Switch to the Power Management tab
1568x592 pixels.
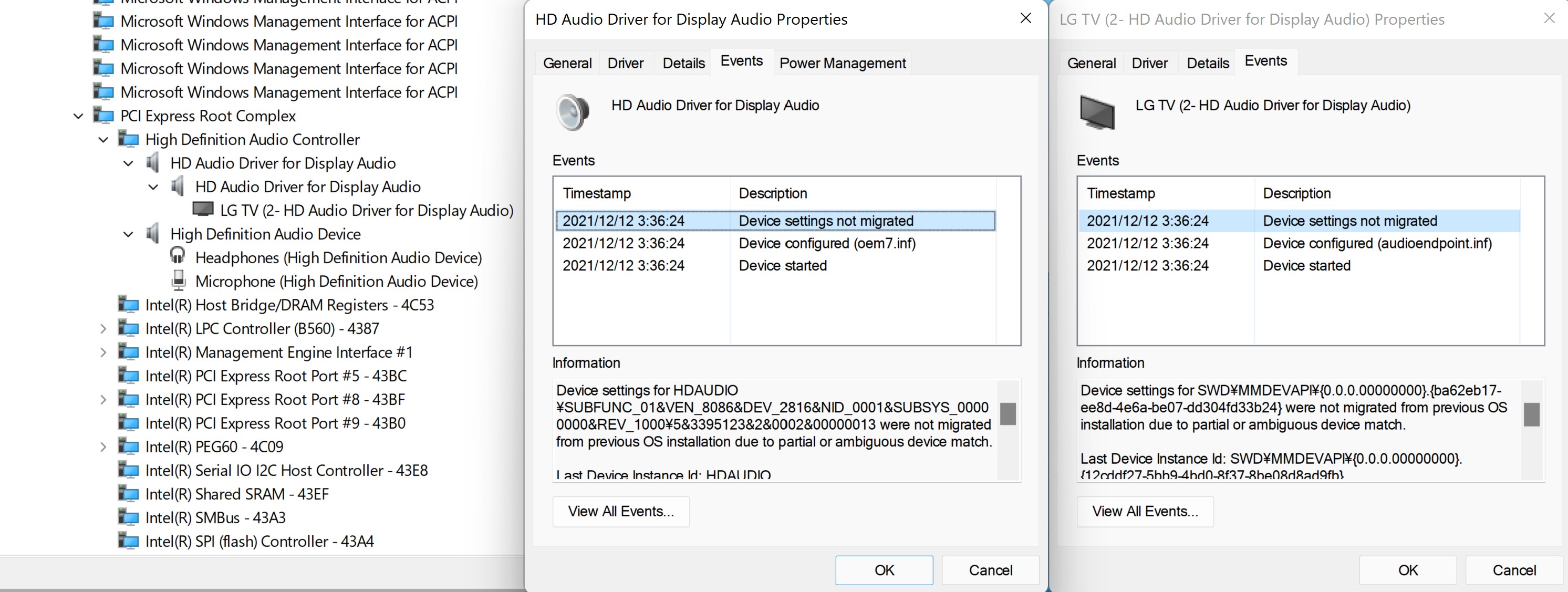[842, 62]
